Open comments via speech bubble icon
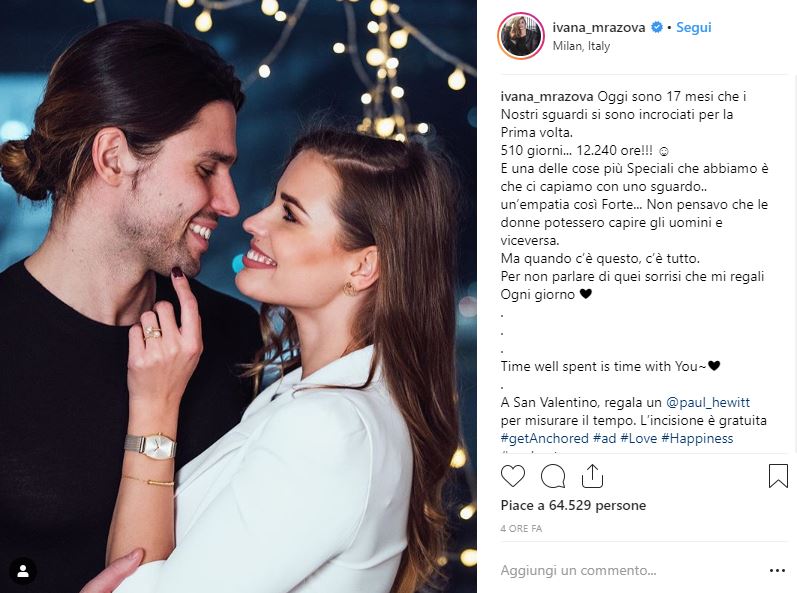The image size is (797, 593). [x=553, y=477]
